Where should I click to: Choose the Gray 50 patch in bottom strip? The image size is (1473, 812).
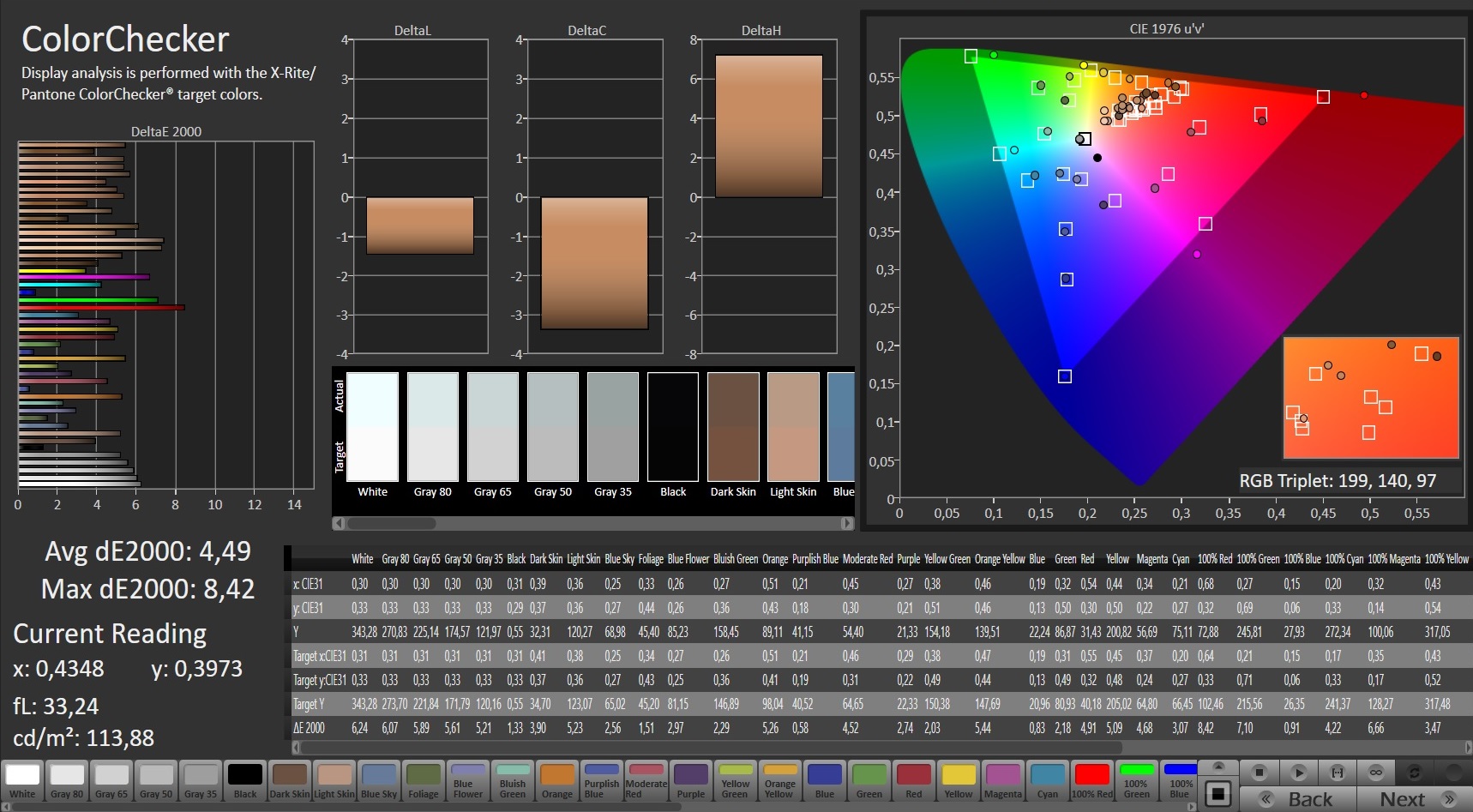(x=156, y=780)
